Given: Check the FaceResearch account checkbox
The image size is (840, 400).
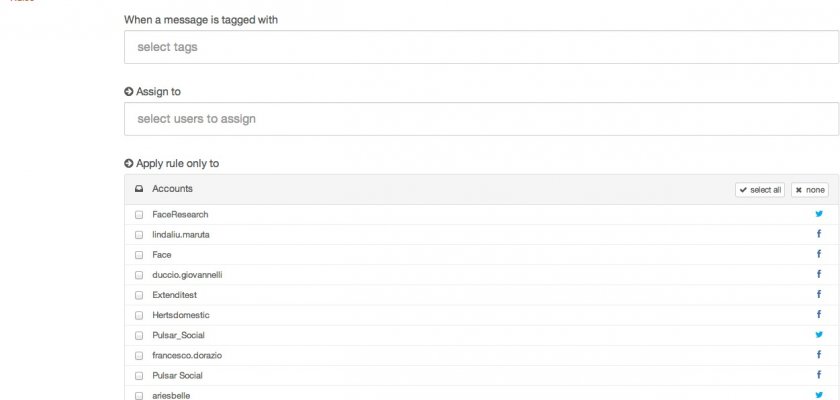Looking at the screenshot, I should (x=139, y=215).
